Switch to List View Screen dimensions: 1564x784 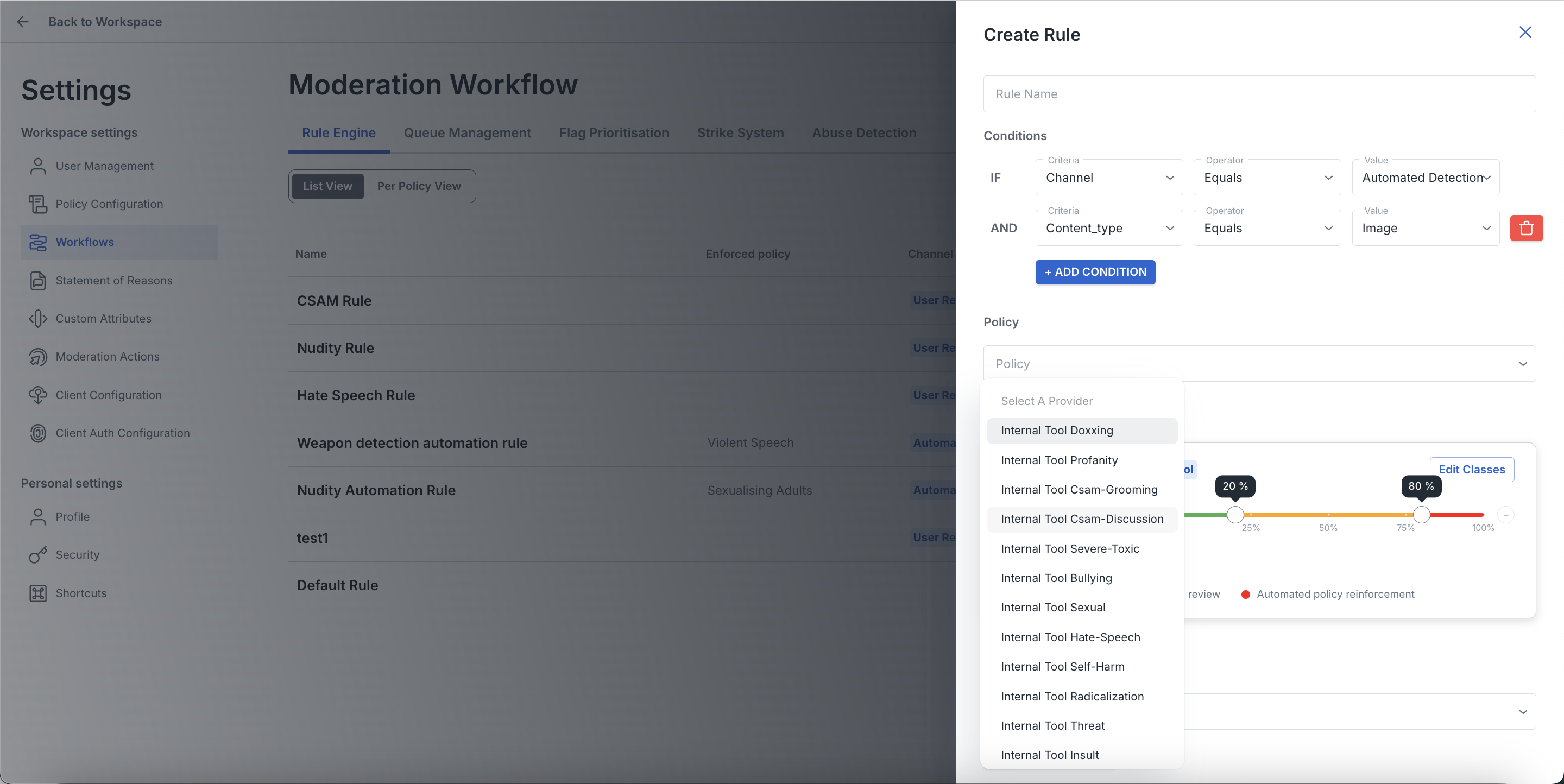coord(328,186)
